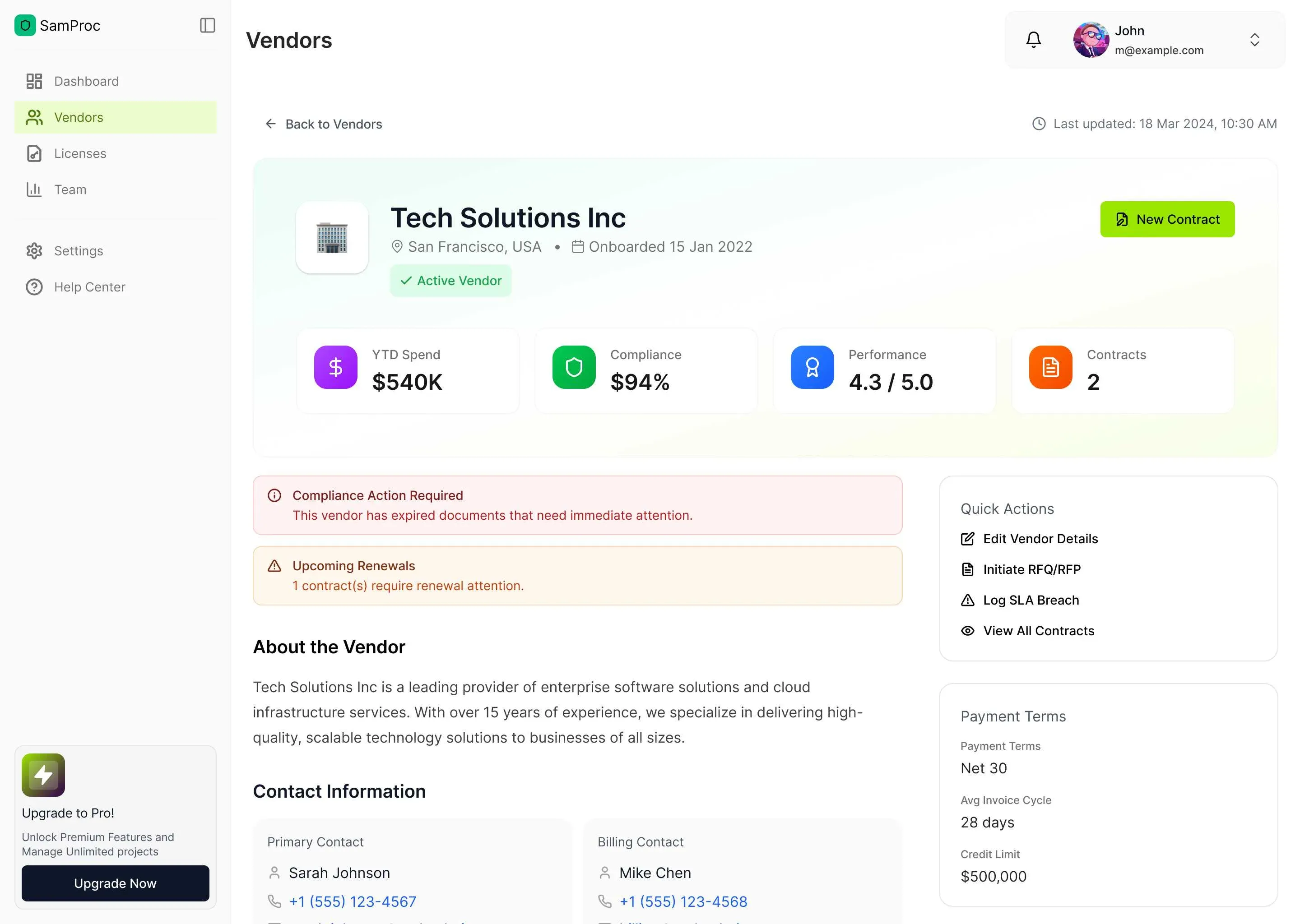
Task: Click the Sarah Johnson person icon
Action: (x=274, y=873)
